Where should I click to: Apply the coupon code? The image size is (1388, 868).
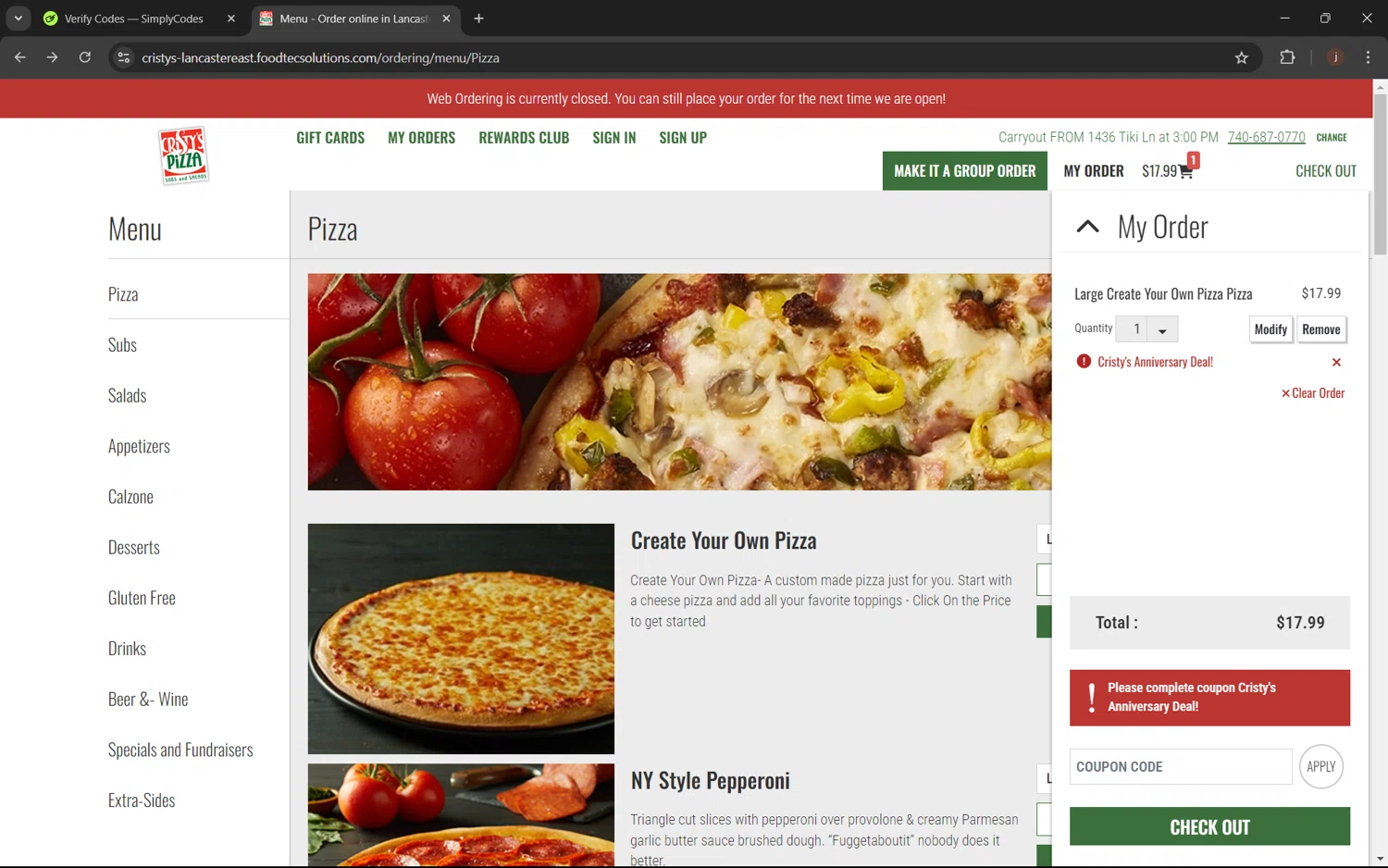[1320, 766]
